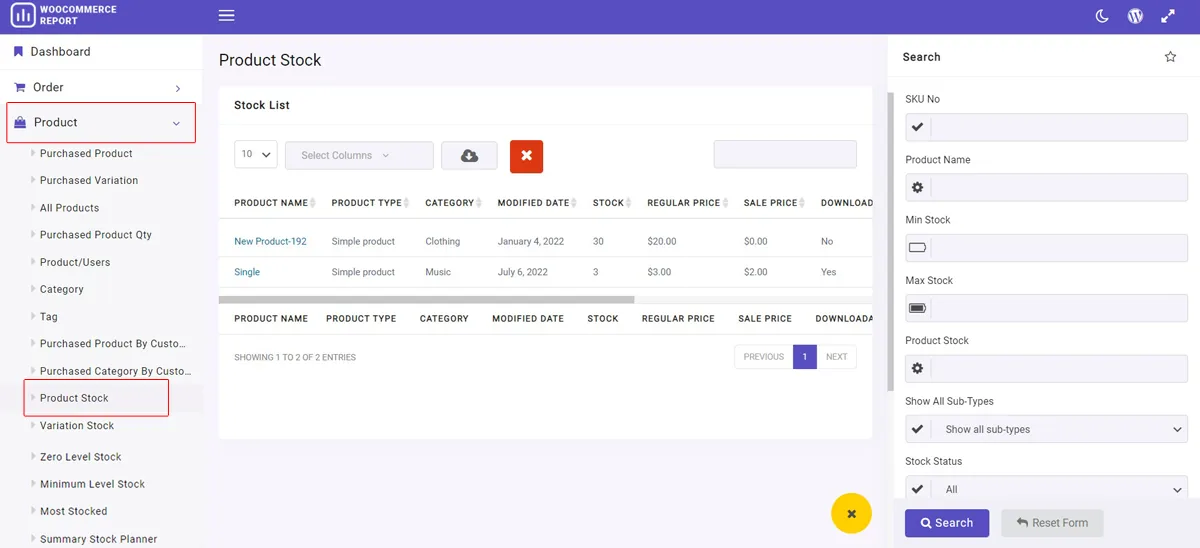Click the Stock Status checkmark icon
1200x548 pixels.
[x=918, y=489]
